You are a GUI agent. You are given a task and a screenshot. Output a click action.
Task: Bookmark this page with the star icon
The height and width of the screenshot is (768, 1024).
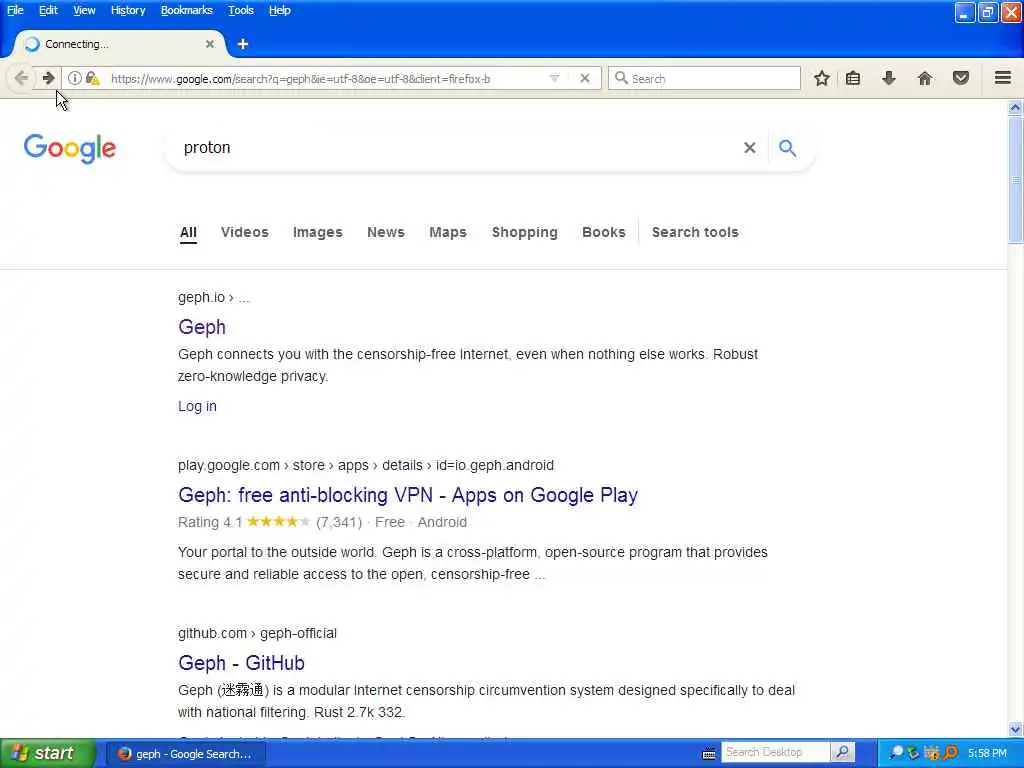click(x=822, y=78)
